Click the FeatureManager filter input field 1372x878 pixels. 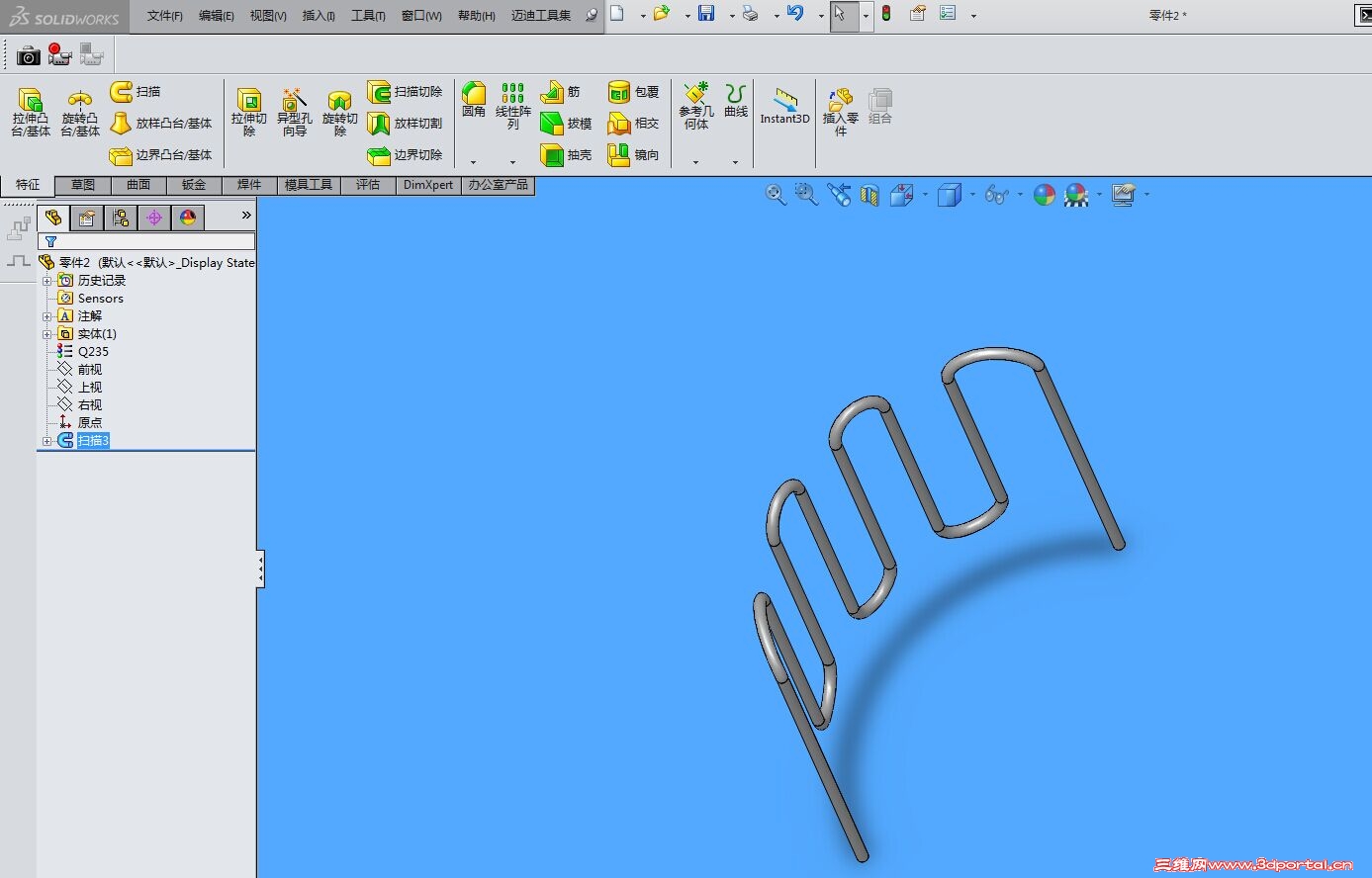(146, 241)
